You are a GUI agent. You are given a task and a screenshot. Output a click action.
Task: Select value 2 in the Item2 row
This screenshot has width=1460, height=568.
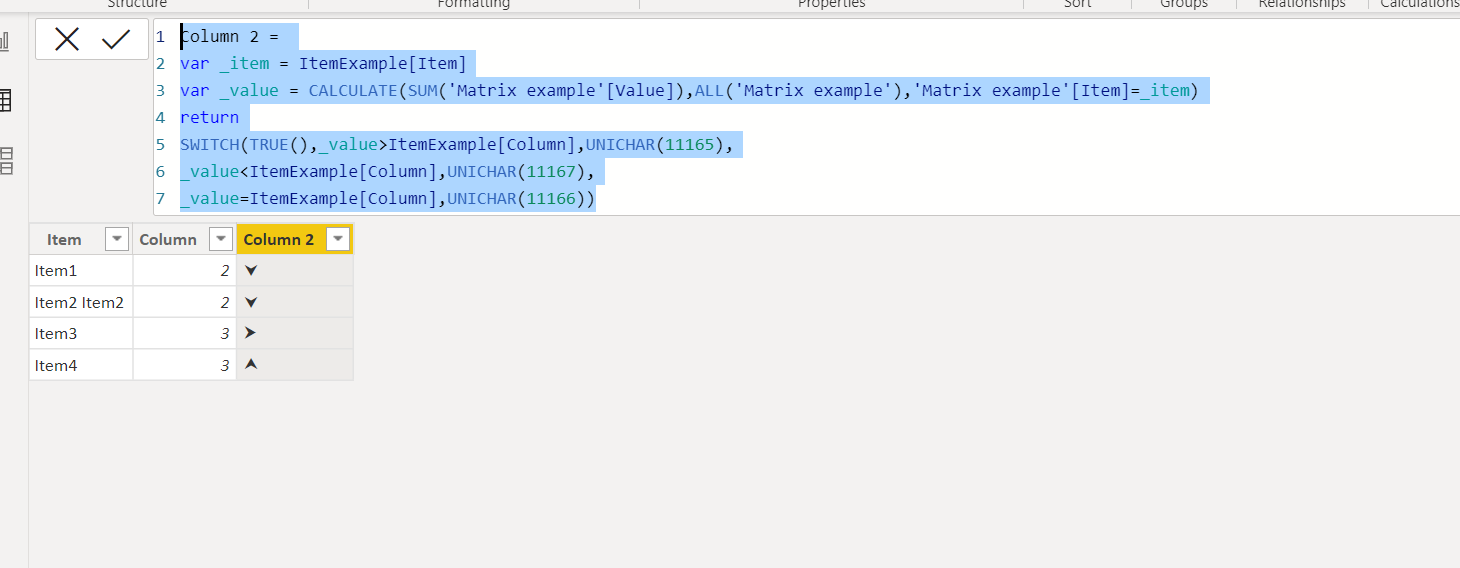(x=185, y=302)
